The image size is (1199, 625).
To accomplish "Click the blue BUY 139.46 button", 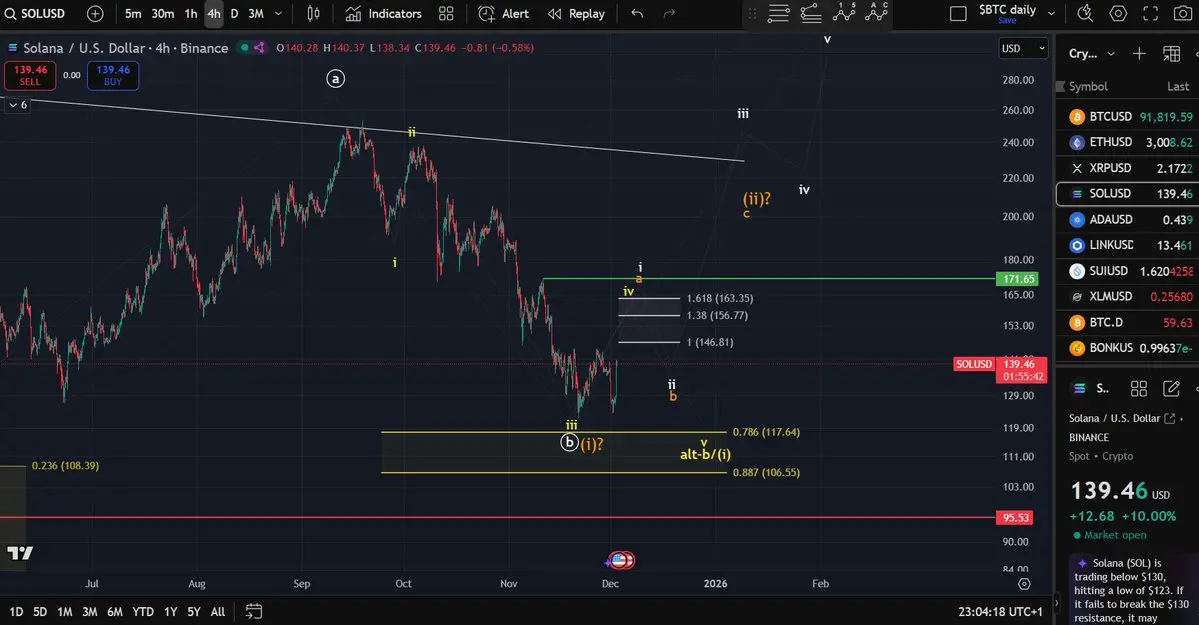I will click(113, 76).
